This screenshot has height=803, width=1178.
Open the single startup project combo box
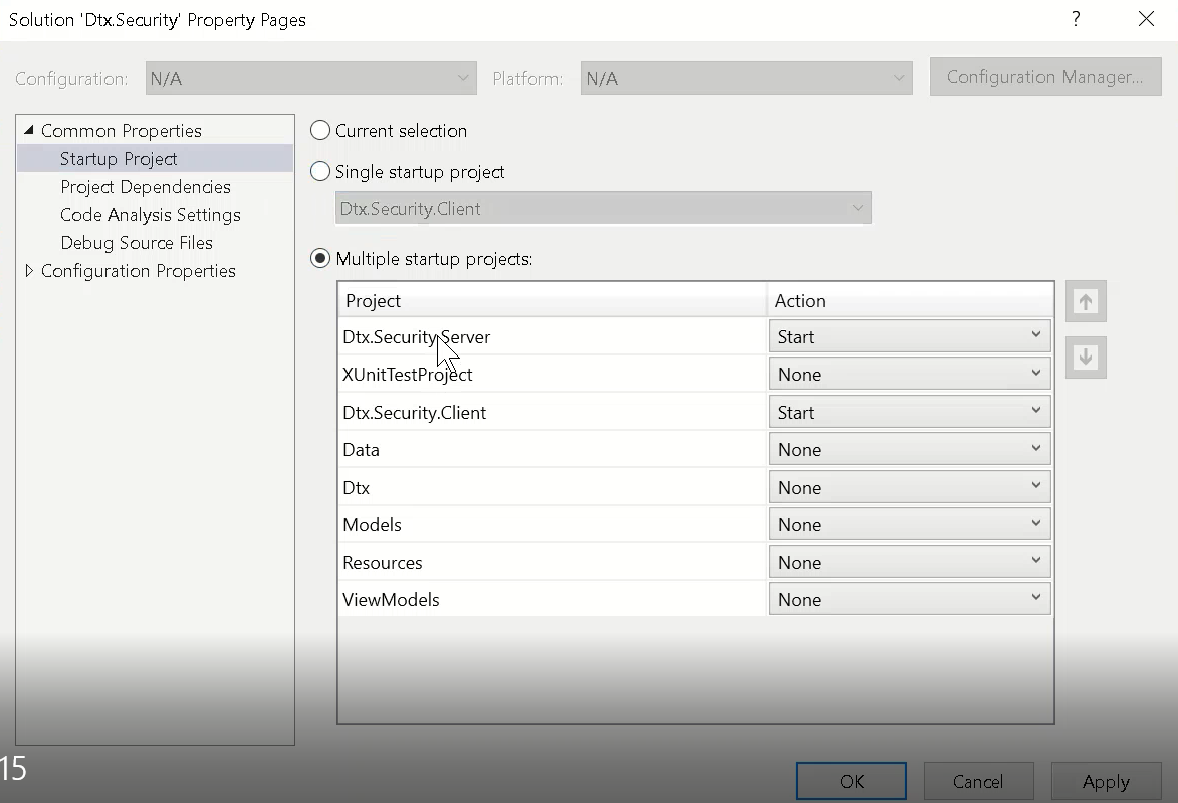[603, 208]
